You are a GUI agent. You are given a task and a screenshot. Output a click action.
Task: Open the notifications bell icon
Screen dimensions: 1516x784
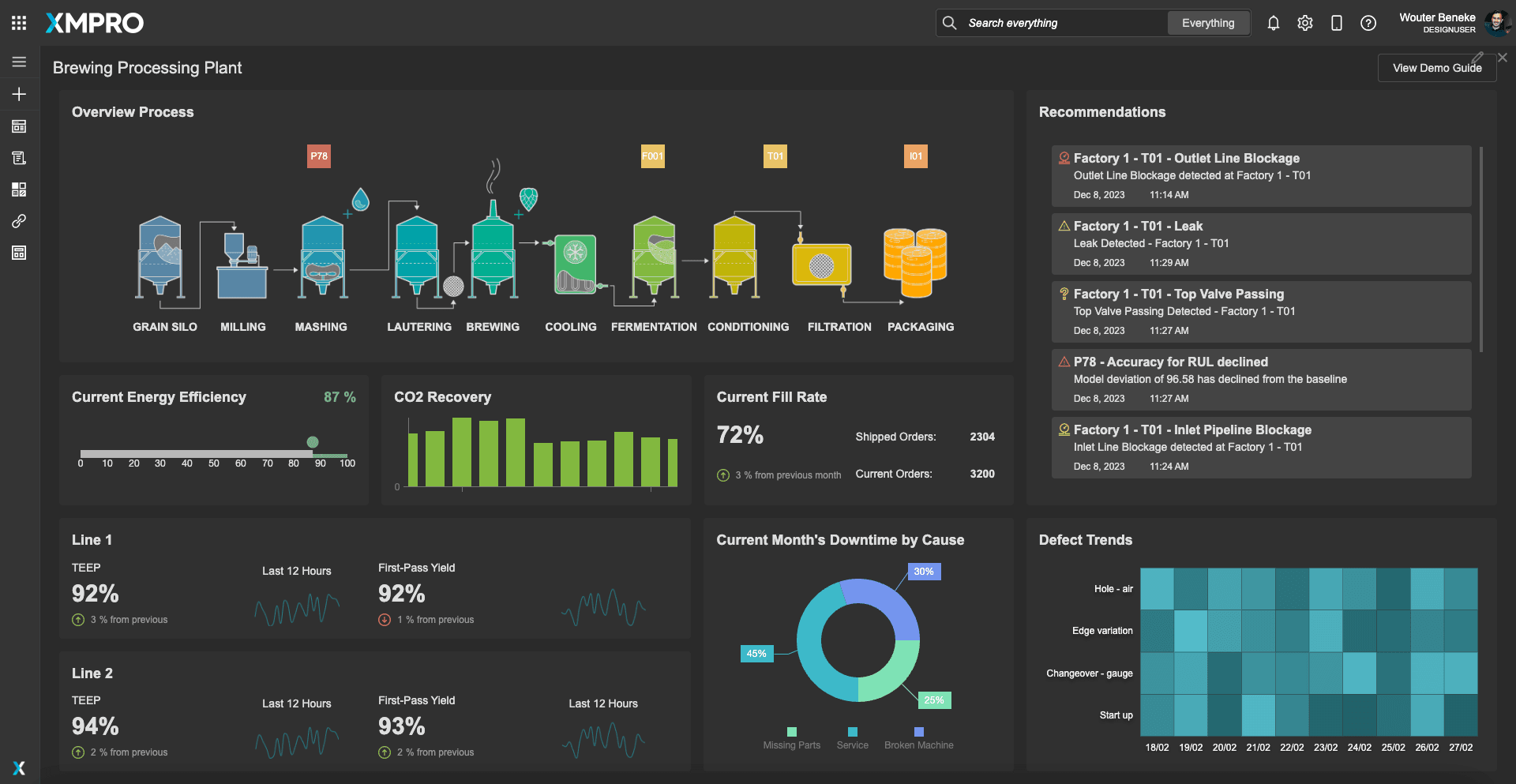(1273, 23)
